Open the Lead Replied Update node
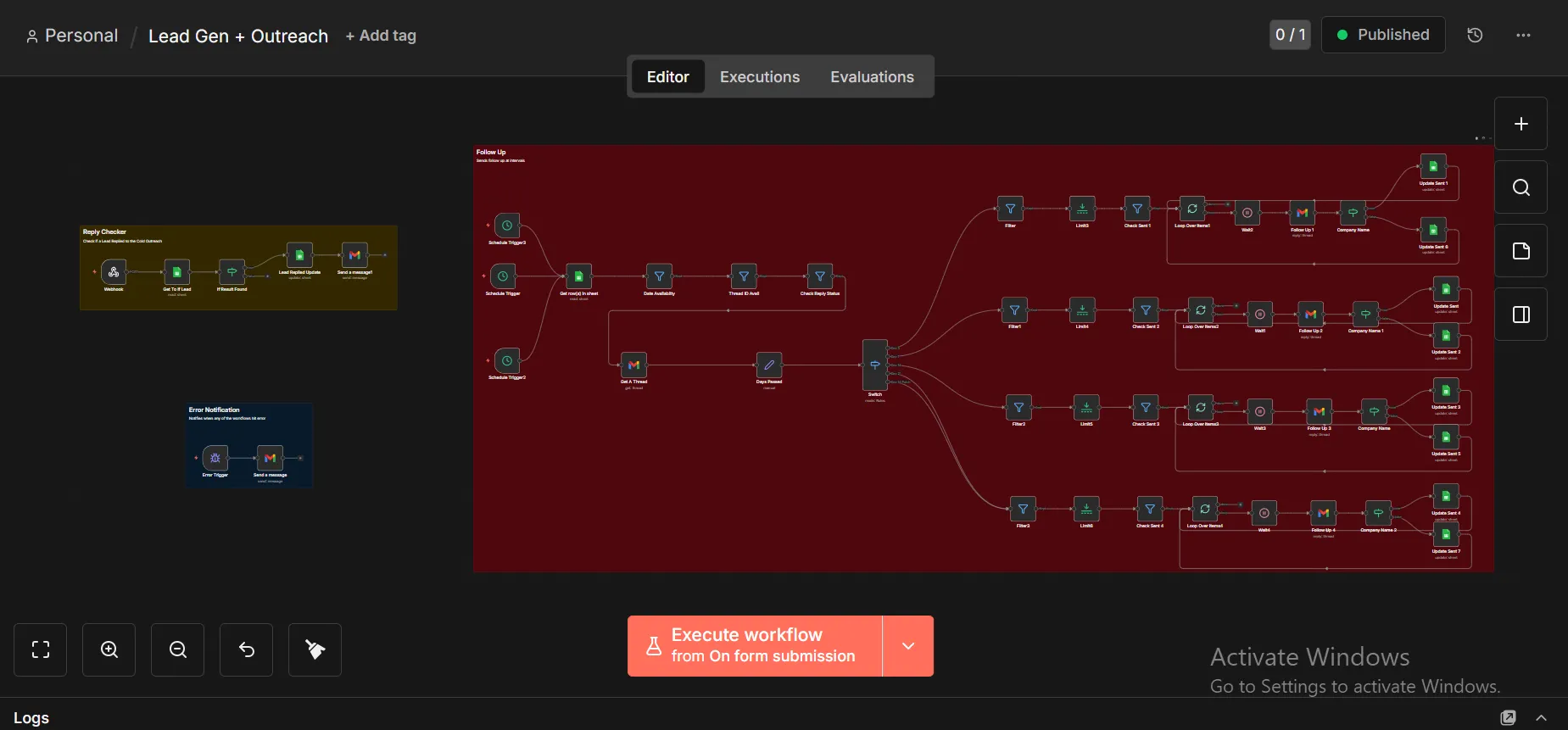Image resolution: width=1568 pixels, height=730 pixels. pos(299,255)
